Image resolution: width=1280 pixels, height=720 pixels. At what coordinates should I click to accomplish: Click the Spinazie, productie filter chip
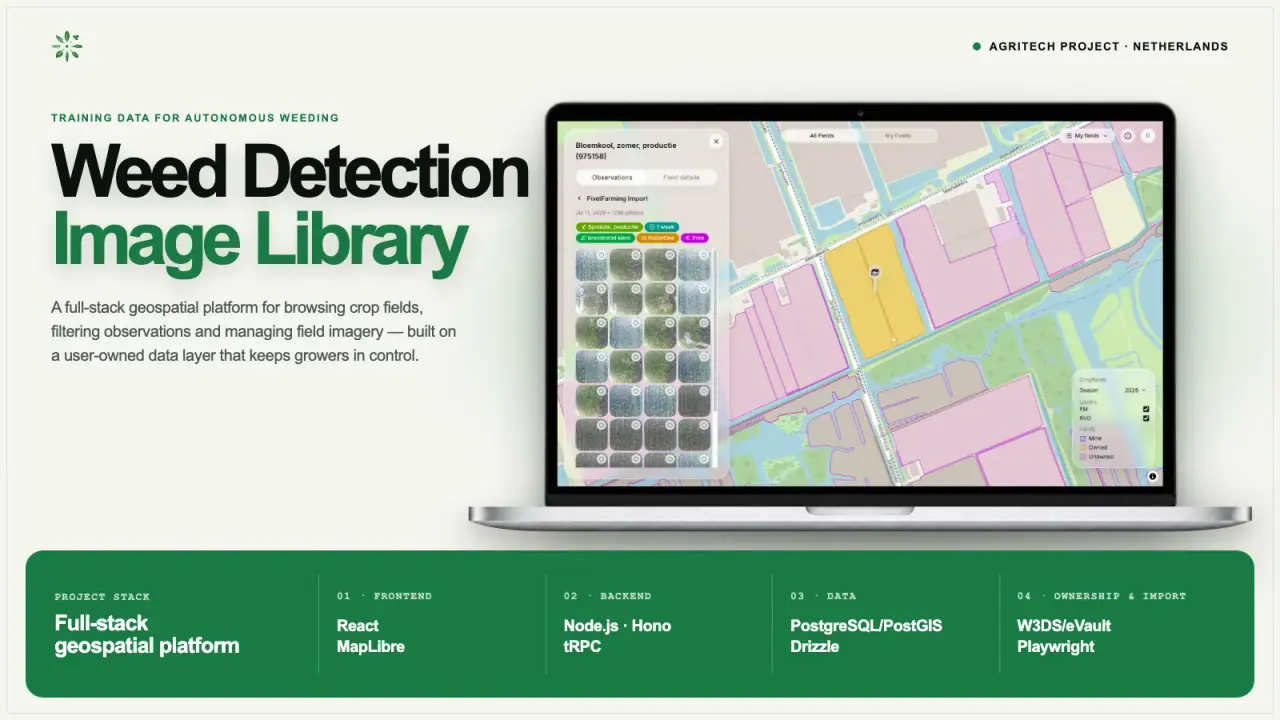(x=608, y=227)
